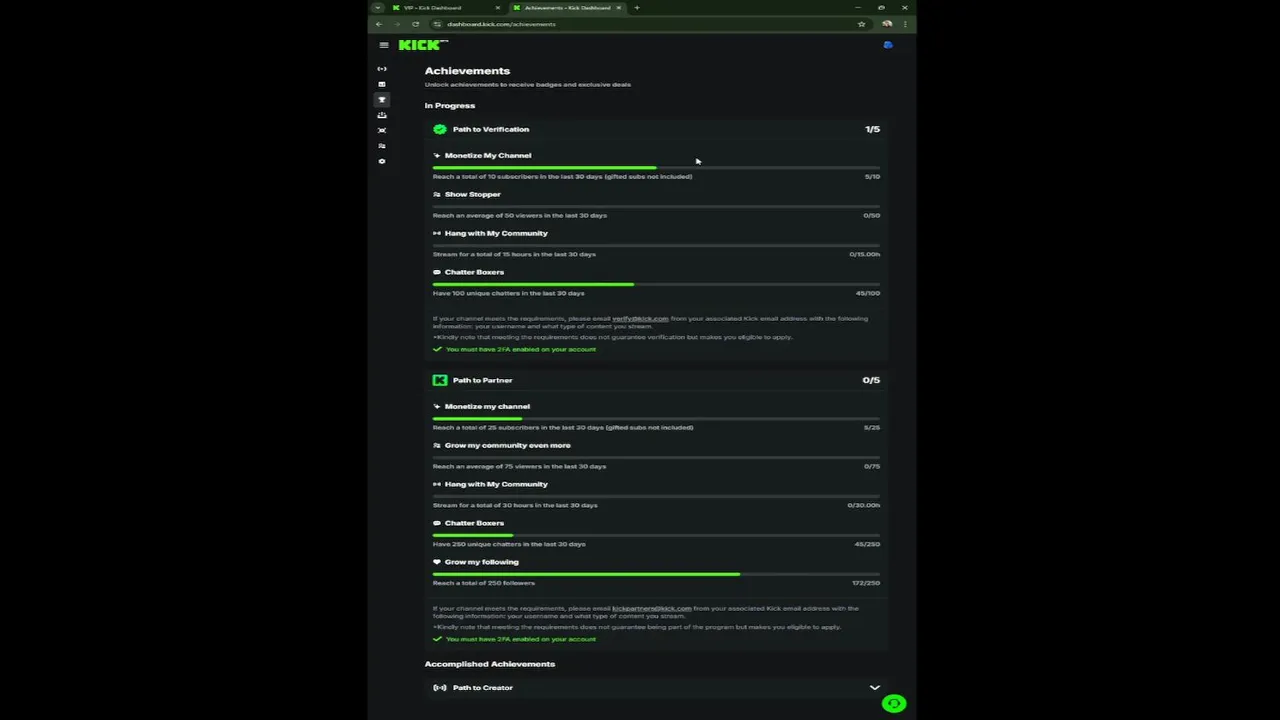Viewport: 1280px width, 720px height.
Task: Click the blue profile avatar in Kick header
Action: click(x=888, y=45)
